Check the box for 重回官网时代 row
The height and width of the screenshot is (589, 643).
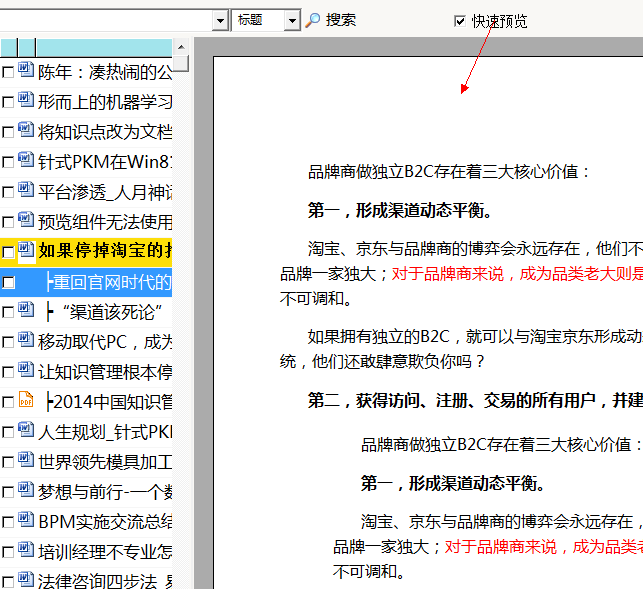(x=8, y=283)
